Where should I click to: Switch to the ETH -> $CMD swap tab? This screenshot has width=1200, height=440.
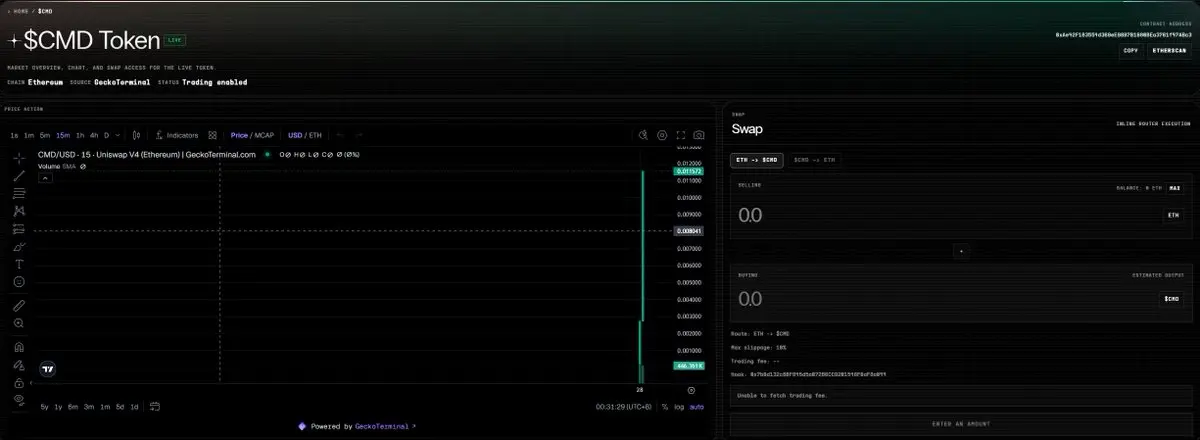[757, 160]
